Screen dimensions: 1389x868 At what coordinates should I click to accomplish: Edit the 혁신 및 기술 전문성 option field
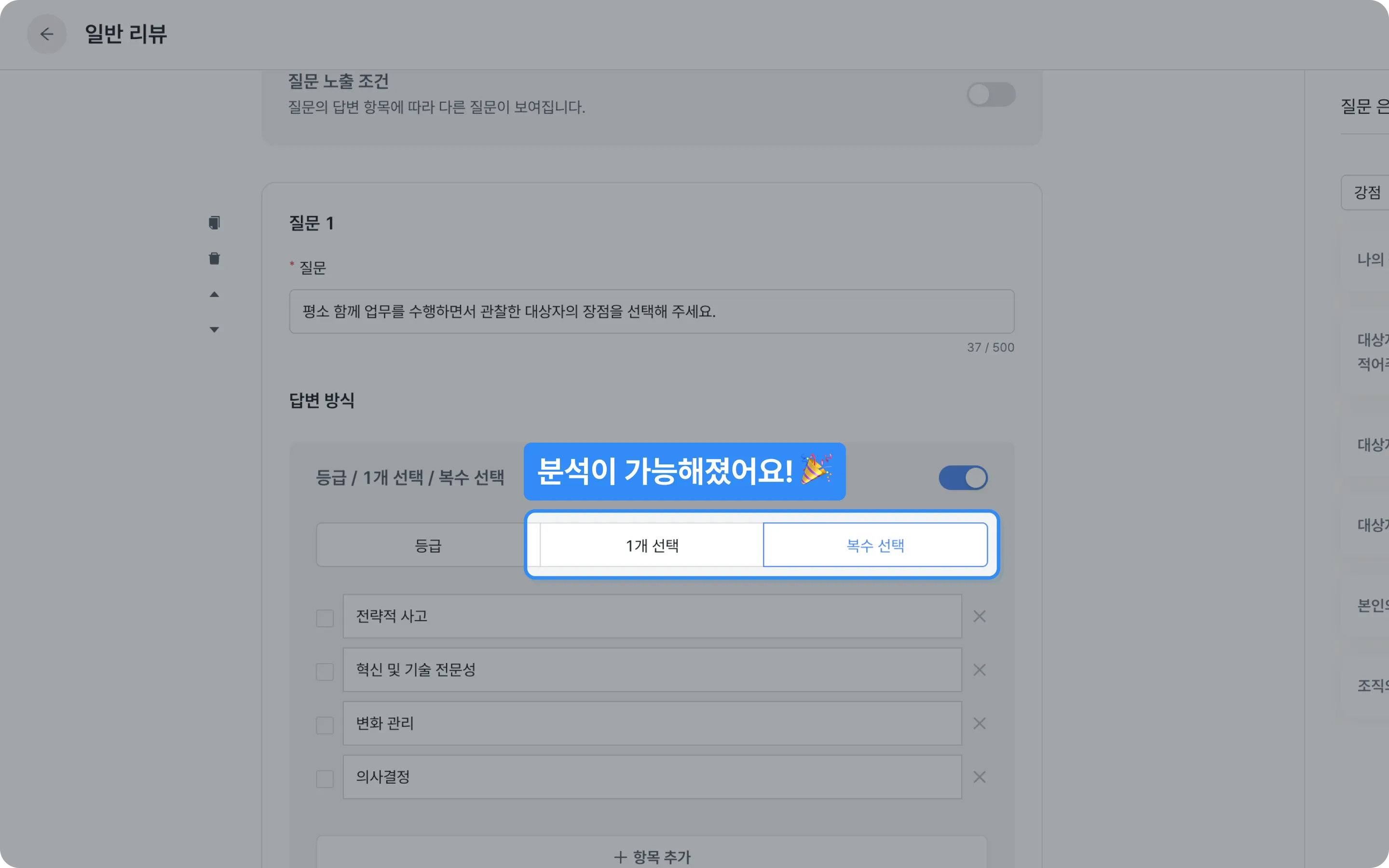[652, 670]
